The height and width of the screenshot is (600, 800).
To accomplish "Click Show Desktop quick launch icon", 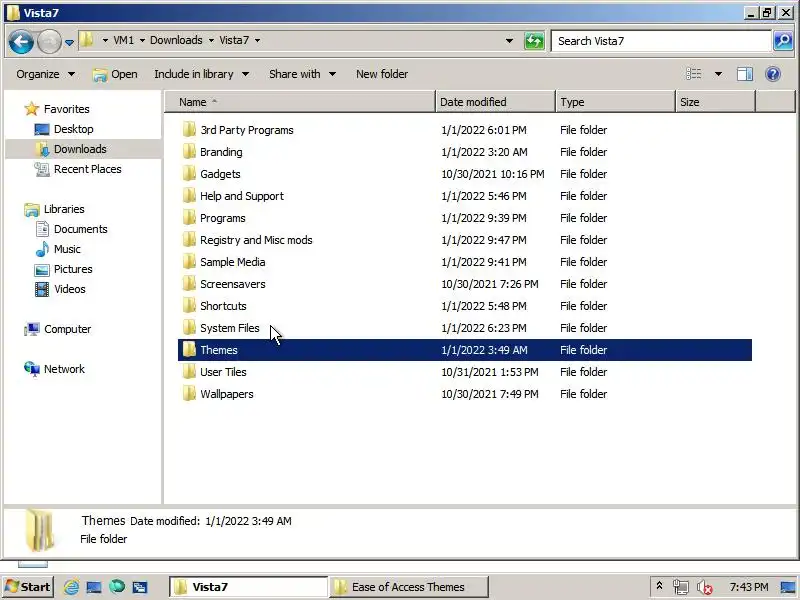I will (94, 587).
